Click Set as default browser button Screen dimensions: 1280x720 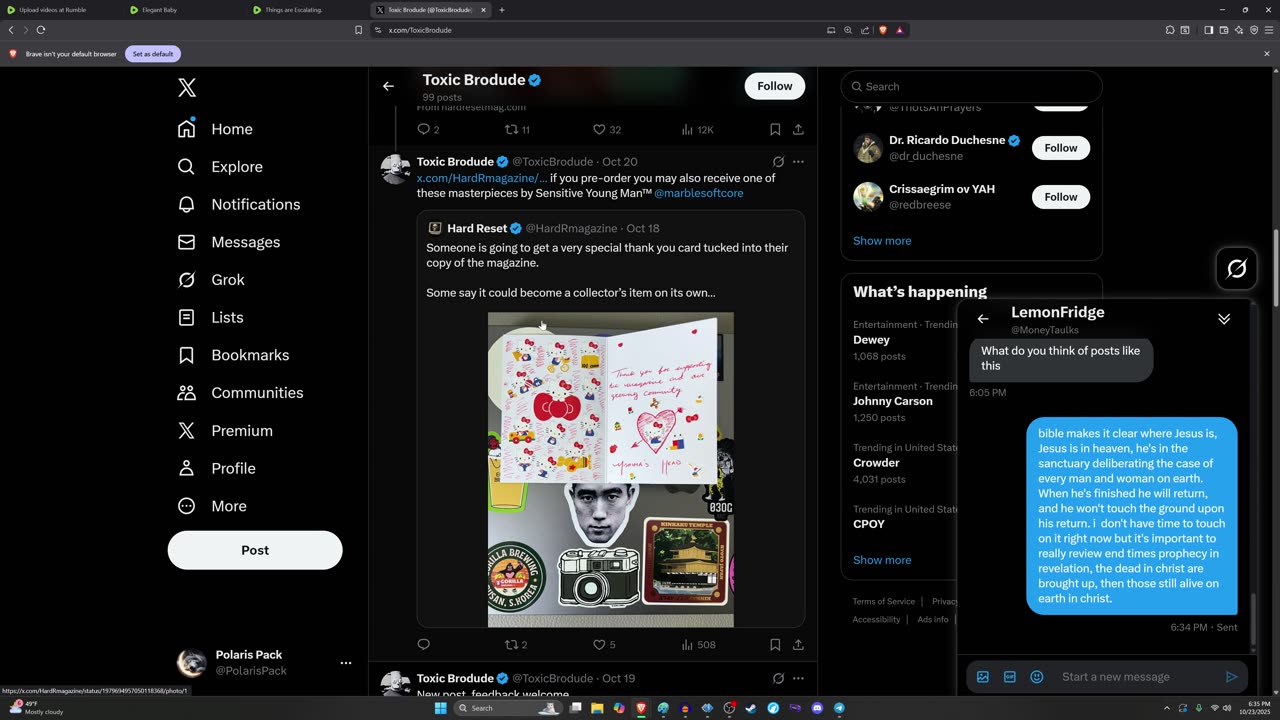(153, 54)
